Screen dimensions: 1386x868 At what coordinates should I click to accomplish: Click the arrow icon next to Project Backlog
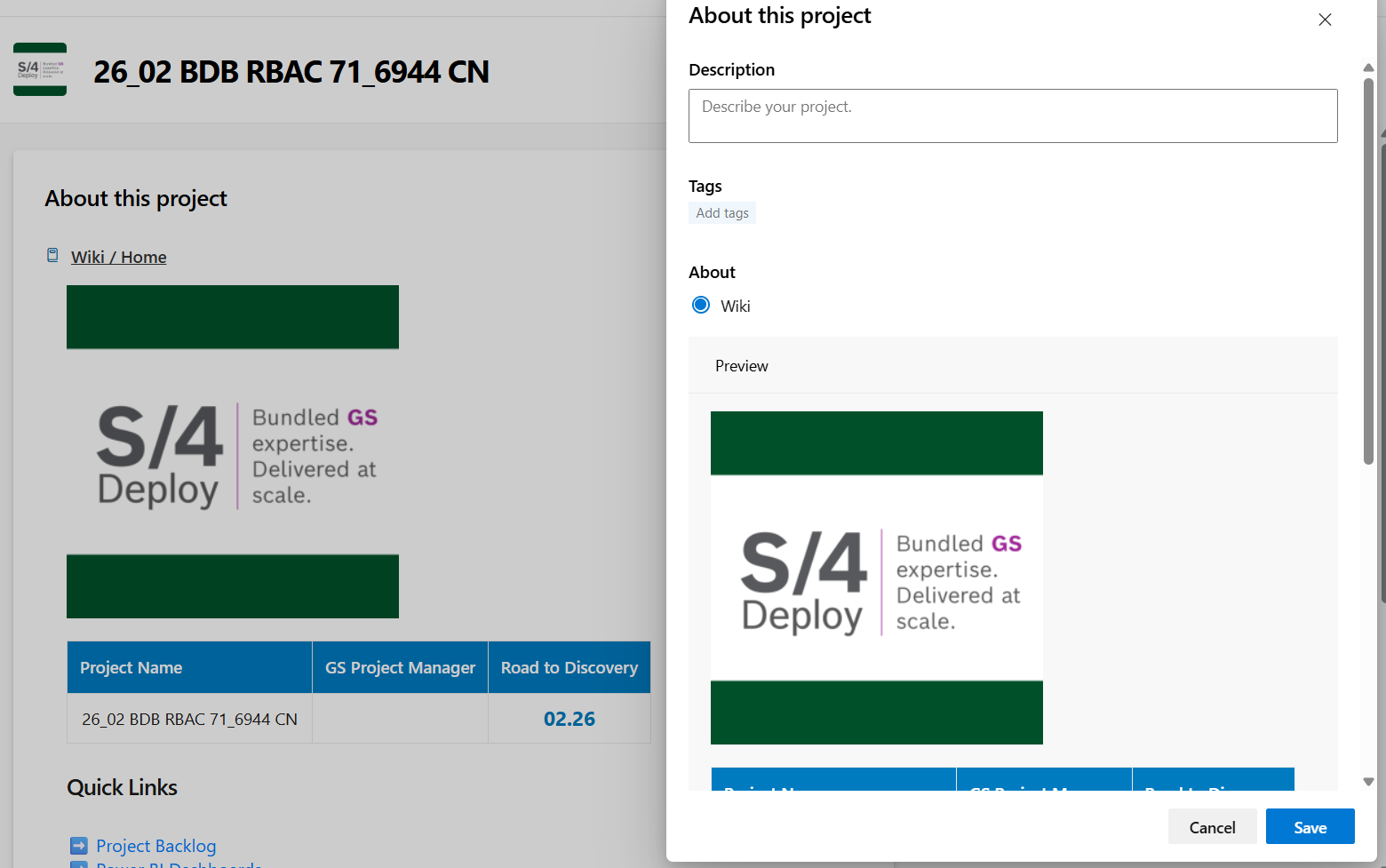coord(79,845)
